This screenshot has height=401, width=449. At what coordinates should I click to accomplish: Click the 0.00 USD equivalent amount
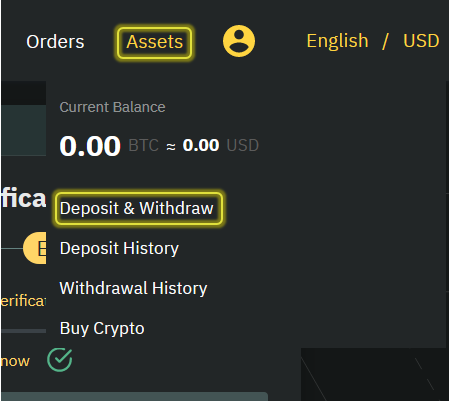click(x=201, y=145)
